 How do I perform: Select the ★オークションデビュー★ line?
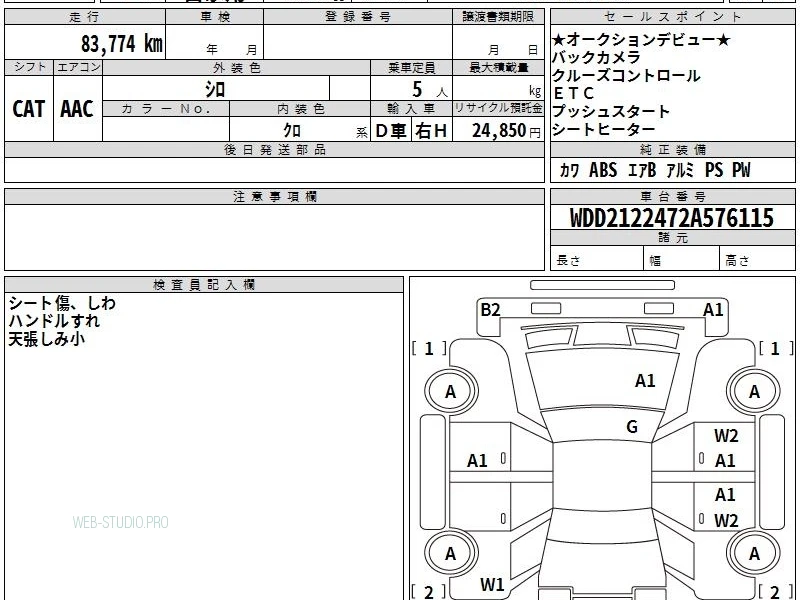point(641,39)
